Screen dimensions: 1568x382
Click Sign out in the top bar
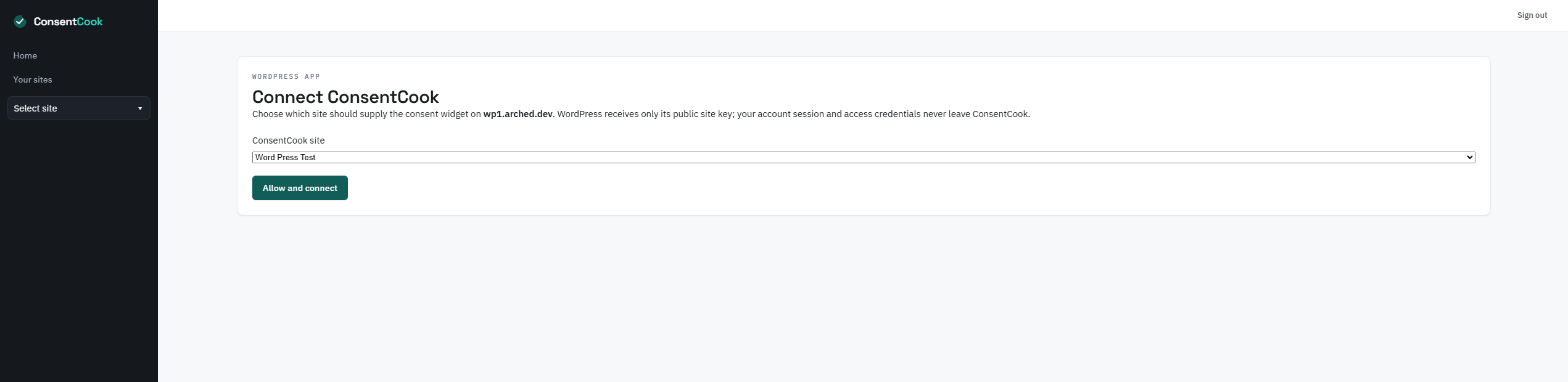click(1532, 15)
